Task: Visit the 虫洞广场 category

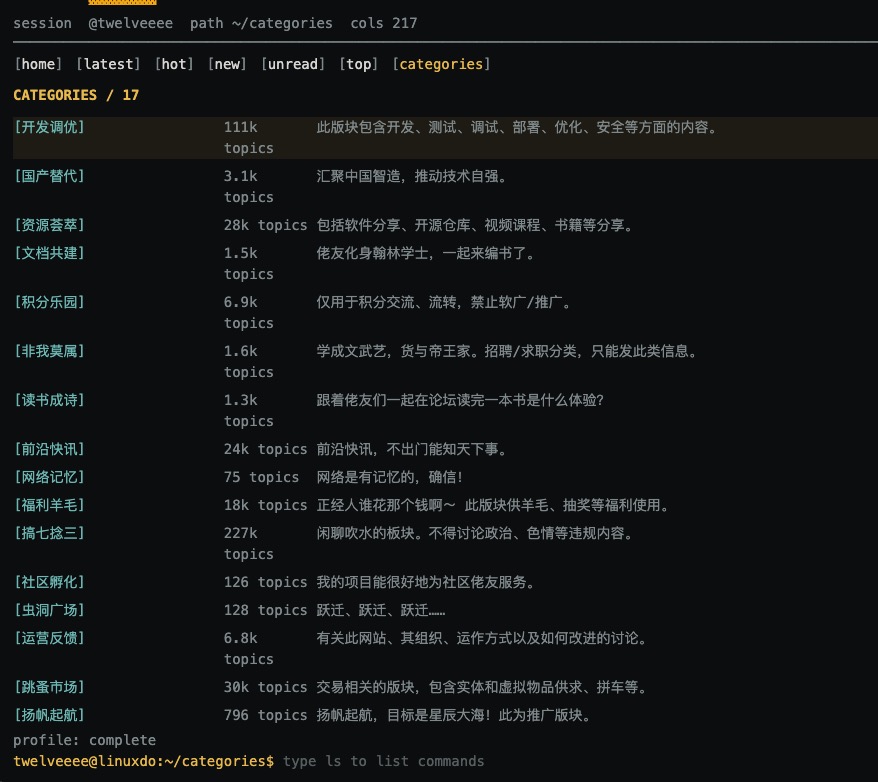Action: coord(49,610)
